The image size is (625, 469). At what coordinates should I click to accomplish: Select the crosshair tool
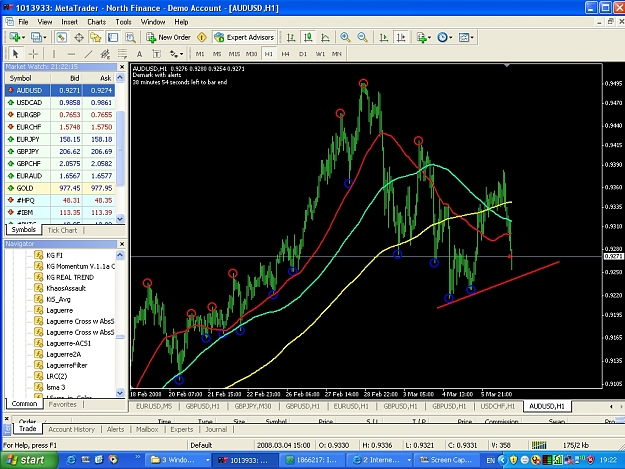pyautogui.click(x=33, y=54)
